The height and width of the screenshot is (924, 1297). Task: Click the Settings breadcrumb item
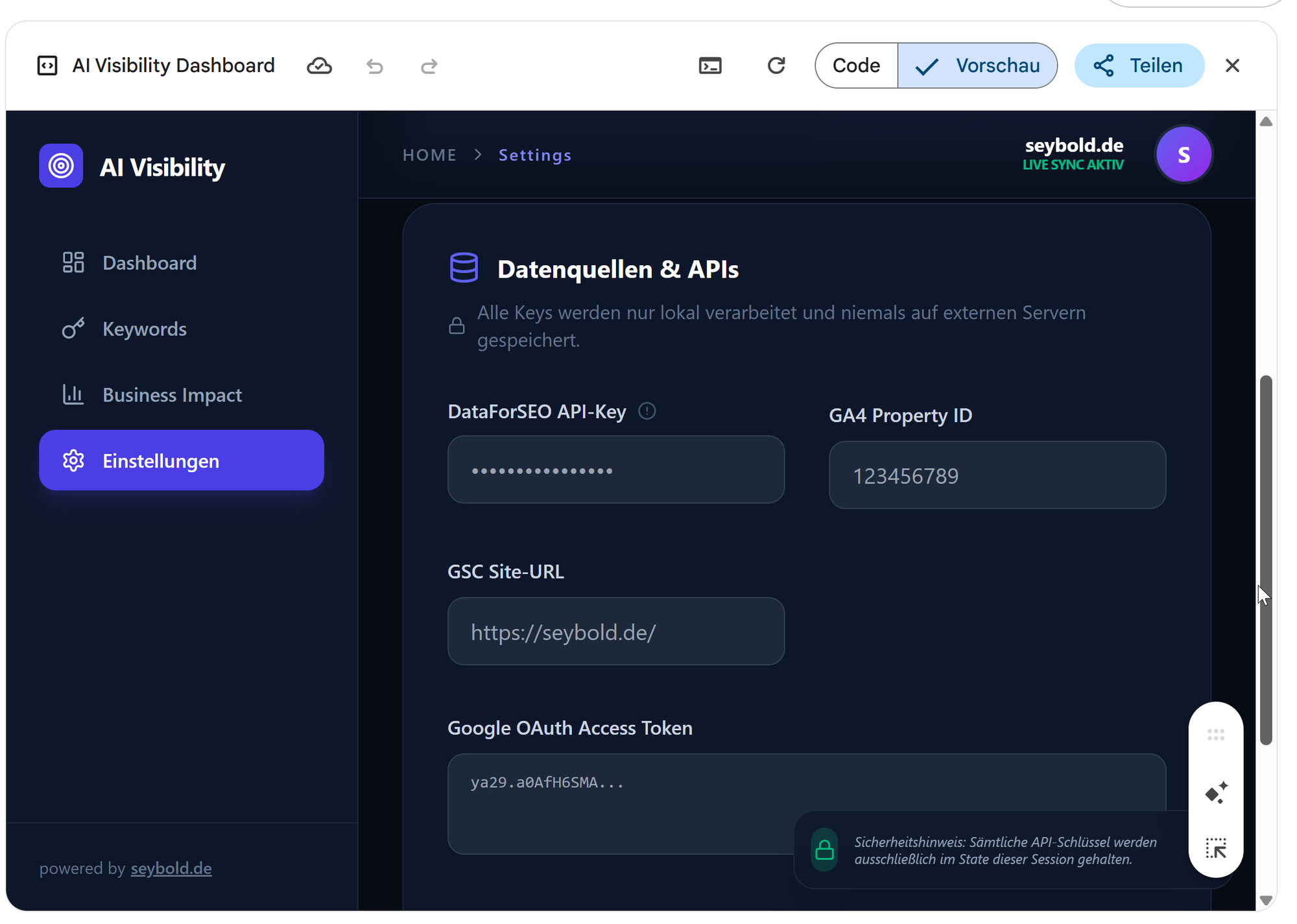coord(535,155)
